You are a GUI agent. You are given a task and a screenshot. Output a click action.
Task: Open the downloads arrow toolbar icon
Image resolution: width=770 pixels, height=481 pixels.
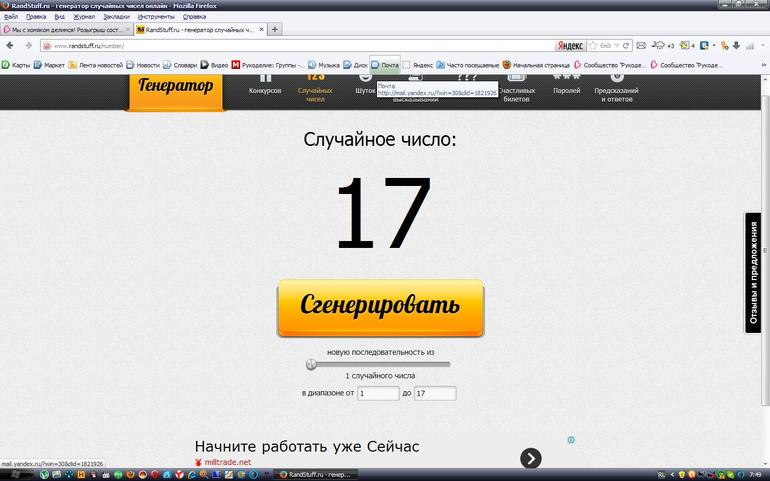736,46
